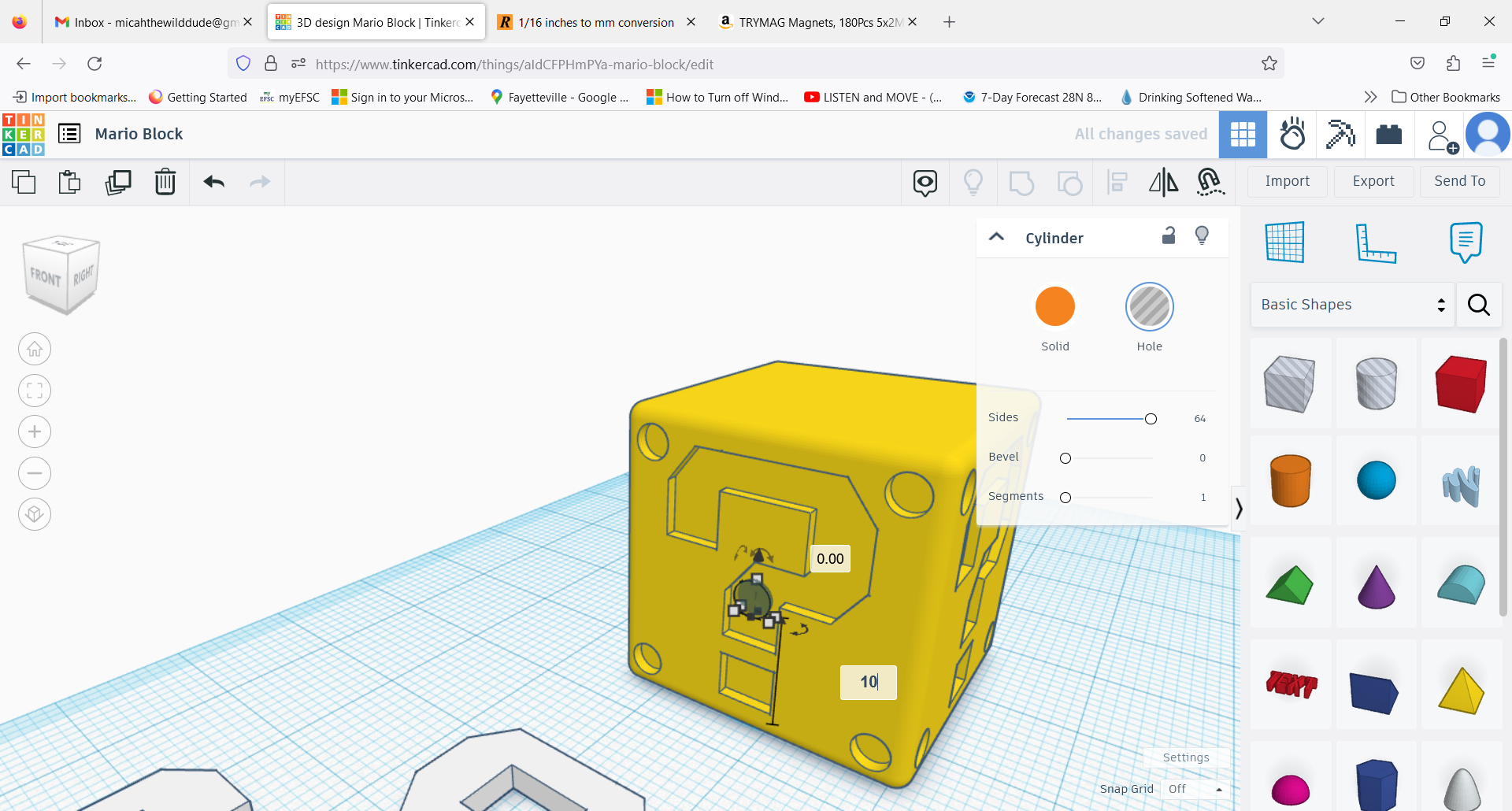
Task: Hide the Cylinder with the lightbulb toggle
Action: coord(1202,235)
